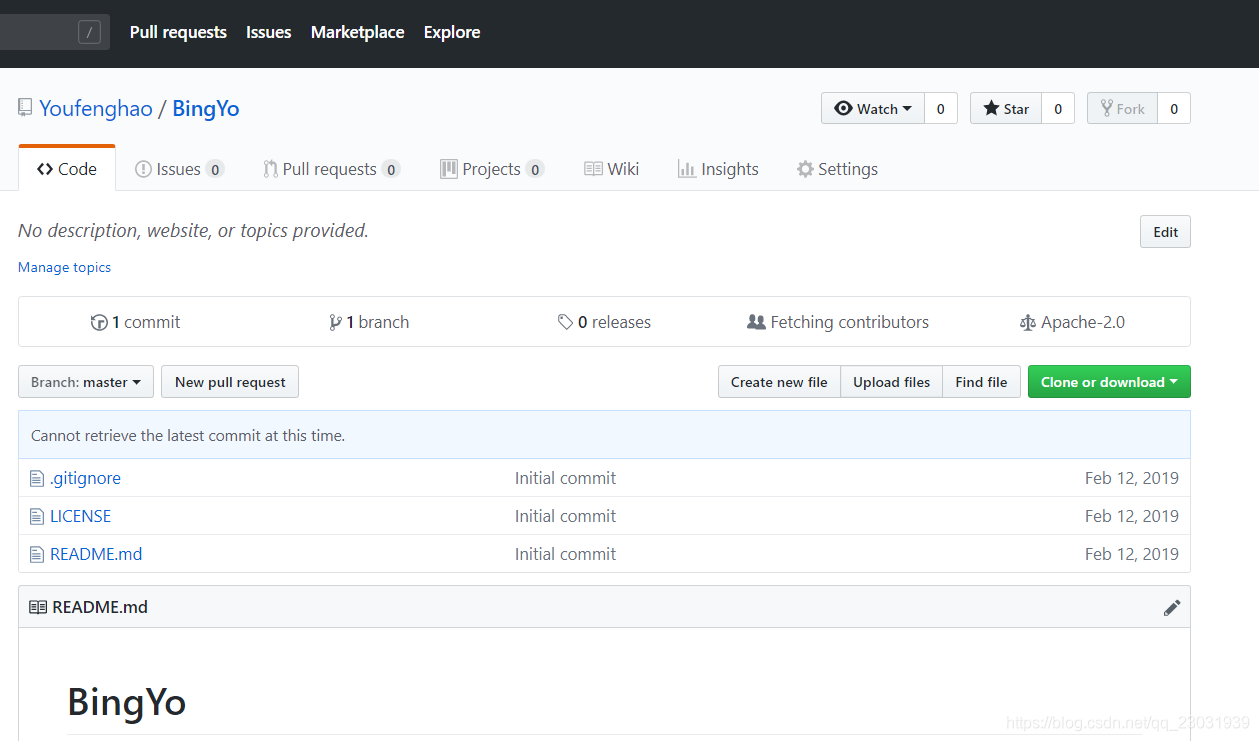Click 'No description, website, or topics provided' text
The width and height of the screenshot is (1259, 741).
click(193, 230)
